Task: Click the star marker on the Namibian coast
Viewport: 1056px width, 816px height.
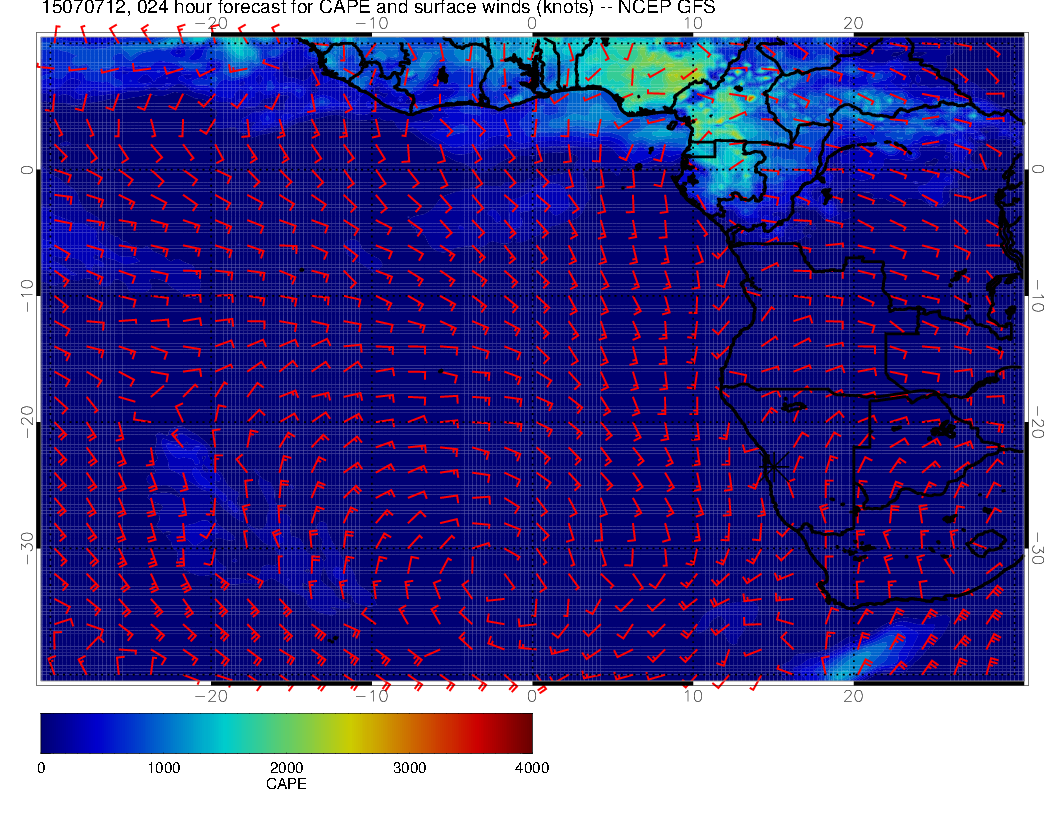Action: tap(773, 464)
